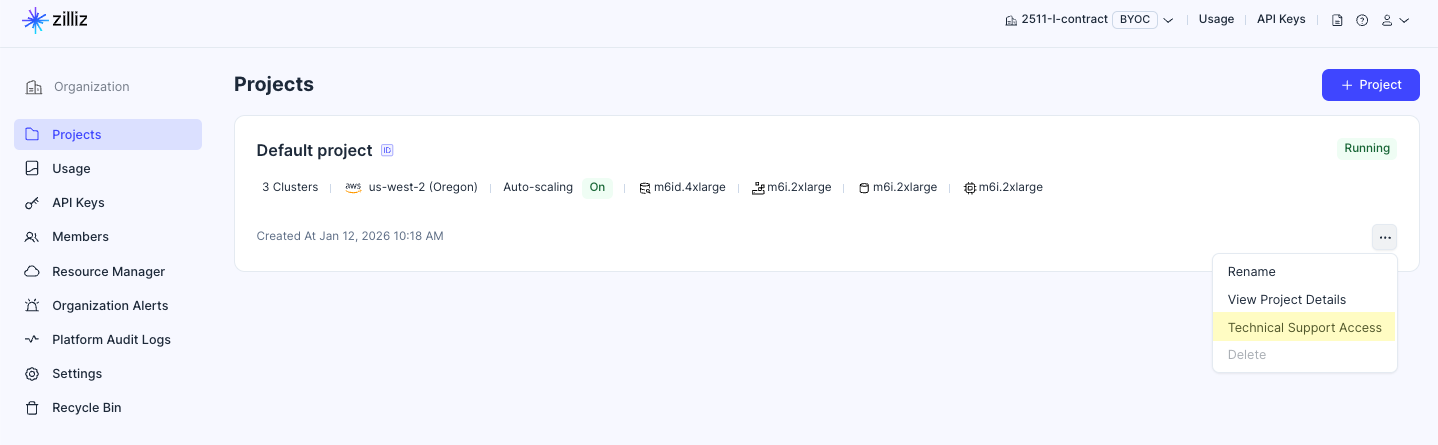Open Organization Alerts in sidebar
Viewport: 1438px width, 445px height.
click(110, 305)
